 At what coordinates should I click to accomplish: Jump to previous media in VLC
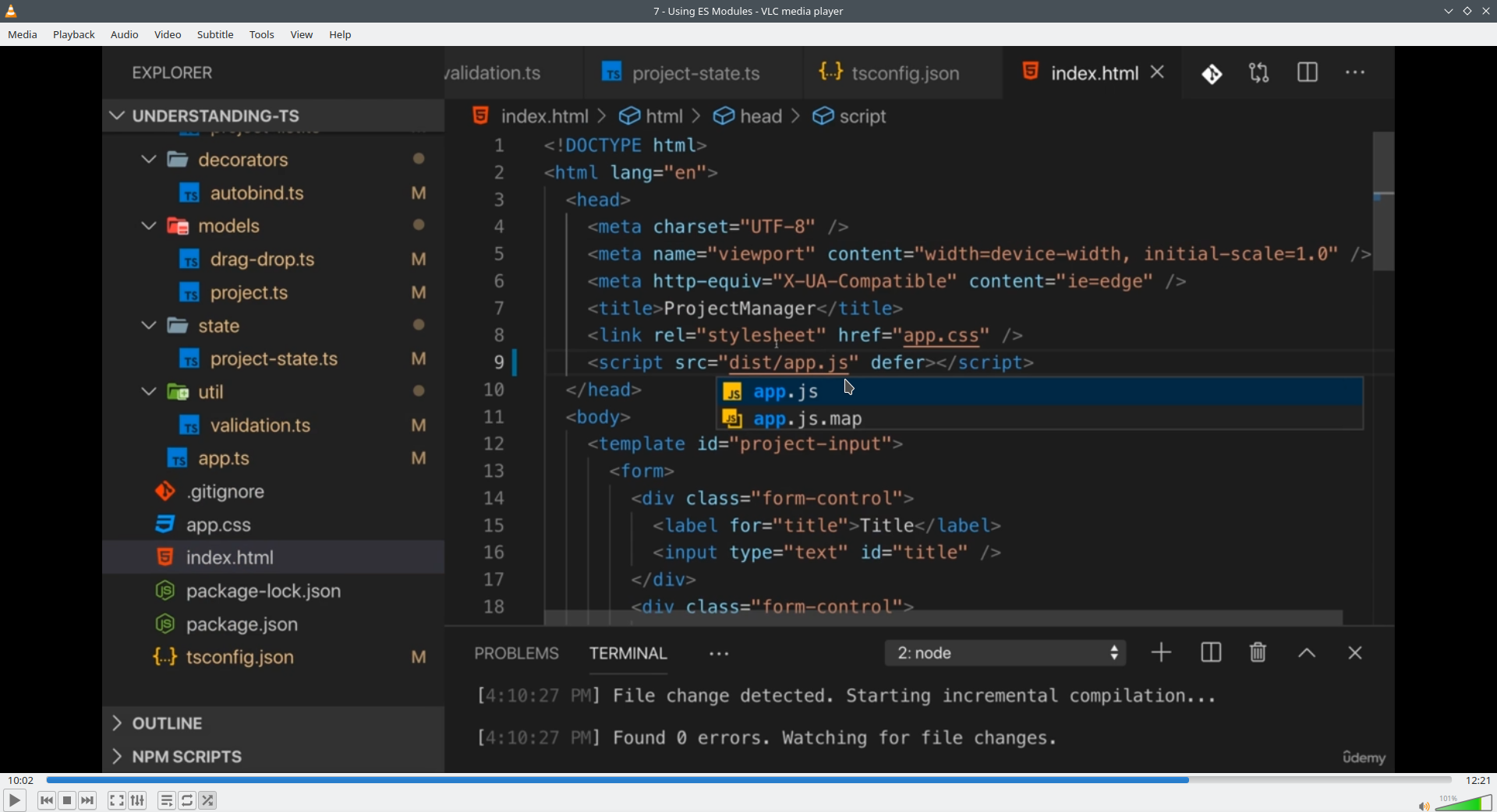point(47,800)
